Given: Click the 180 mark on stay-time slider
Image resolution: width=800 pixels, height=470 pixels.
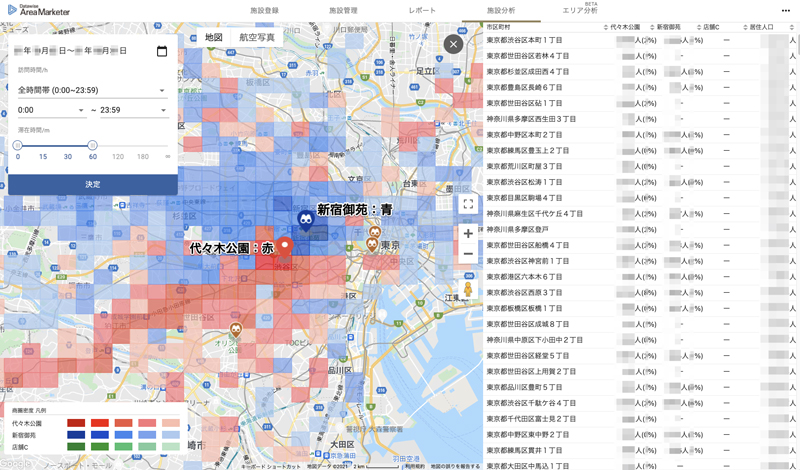Looking at the screenshot, I should pos(143,157).
